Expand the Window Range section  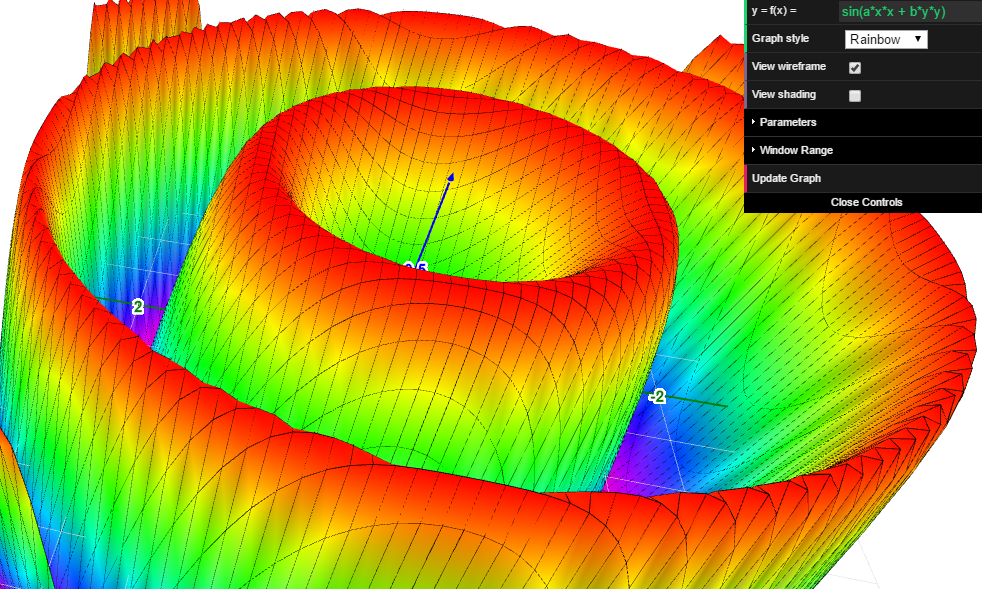click(x=796, y=150)
